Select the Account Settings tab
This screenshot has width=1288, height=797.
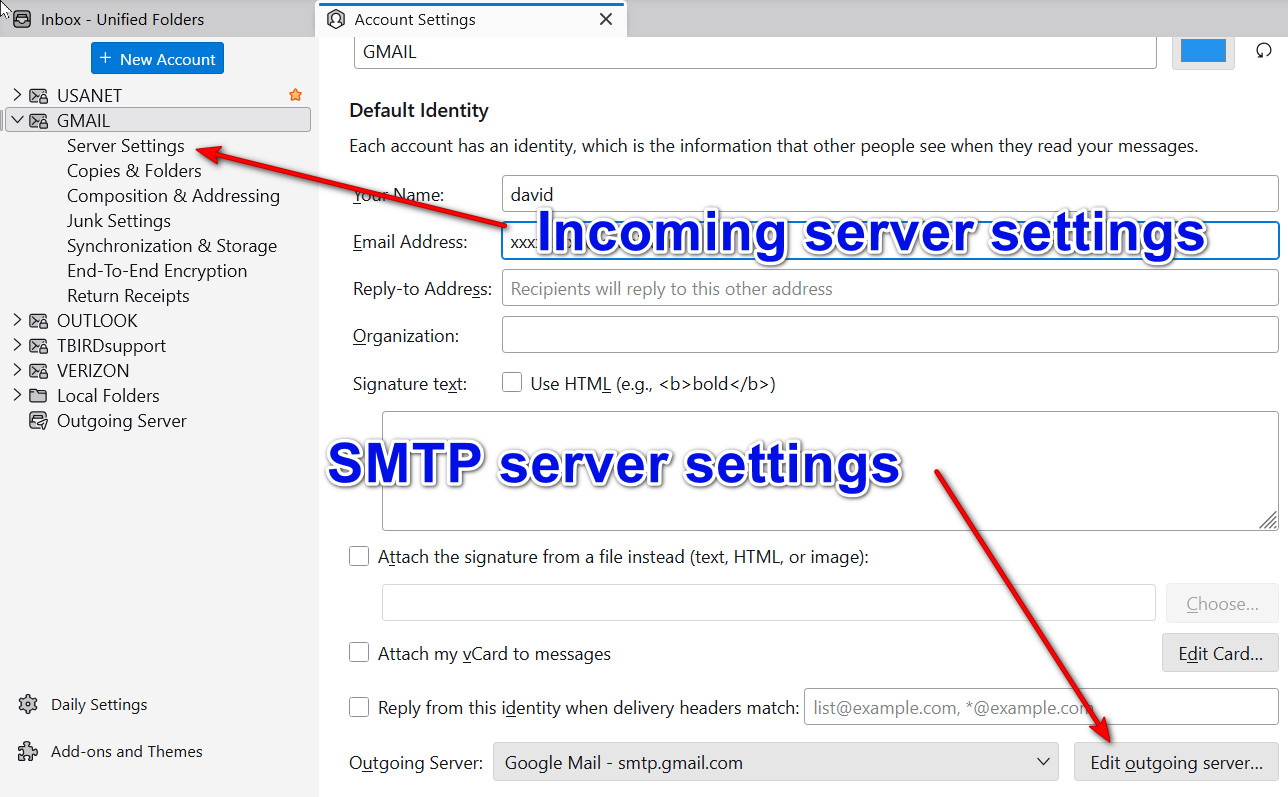pyautogui.click(x=471, y=19)
